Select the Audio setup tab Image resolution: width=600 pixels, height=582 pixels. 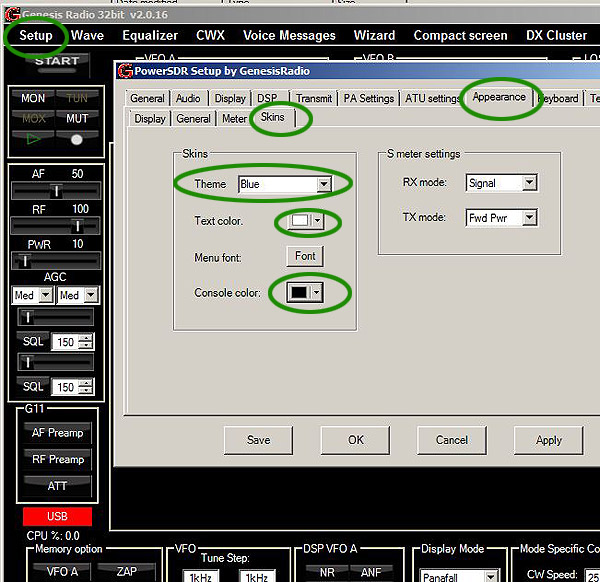point(188,98)
